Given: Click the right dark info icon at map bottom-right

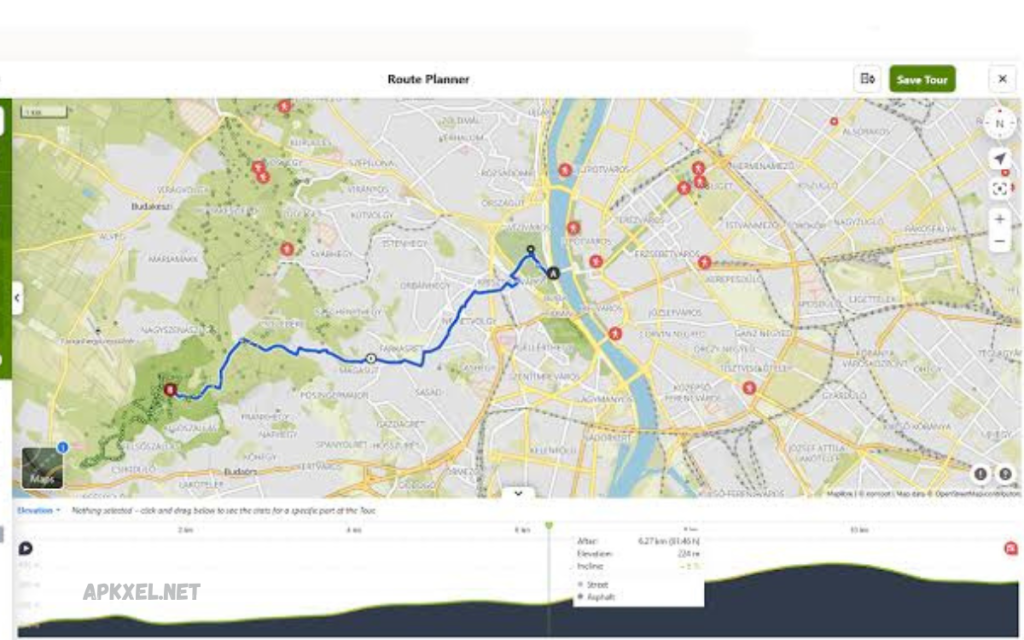Looking at the screenshot, I should (x=1005, y=474).
